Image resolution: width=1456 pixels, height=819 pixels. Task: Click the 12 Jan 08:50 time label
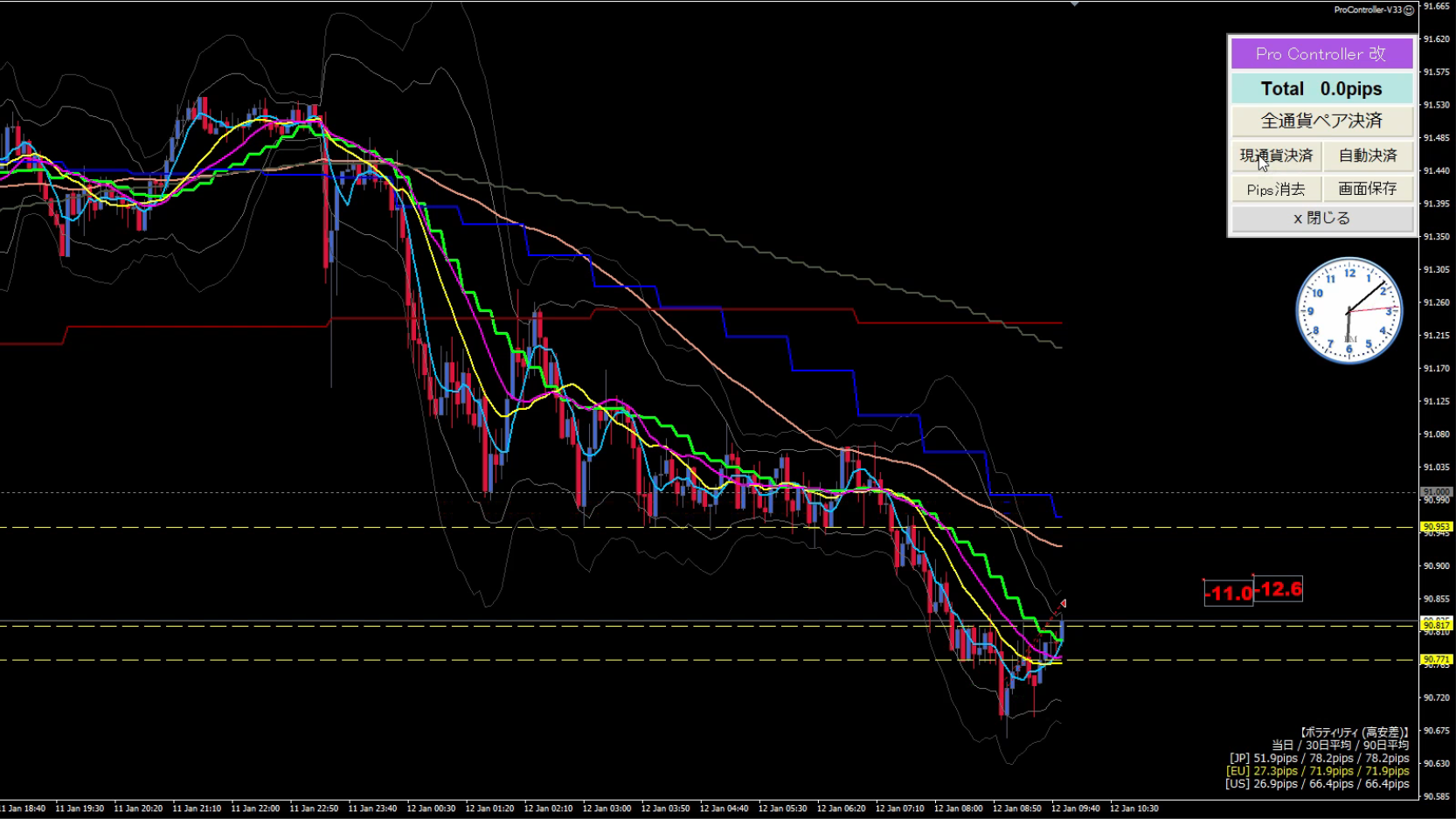[1016, 809]
